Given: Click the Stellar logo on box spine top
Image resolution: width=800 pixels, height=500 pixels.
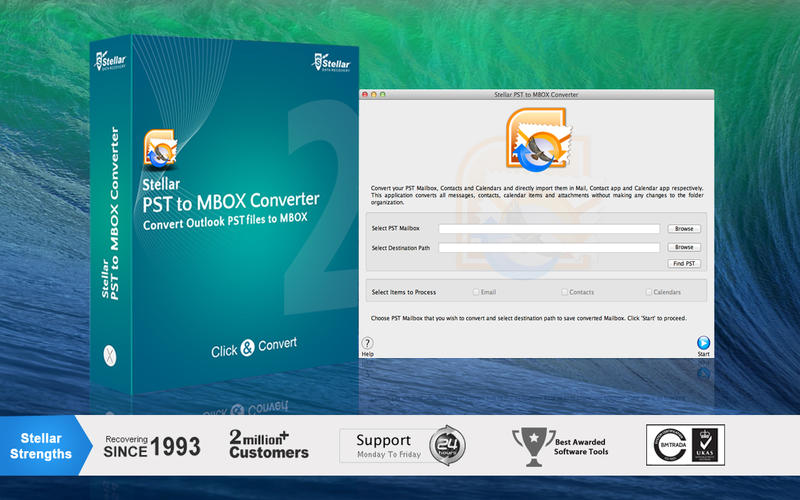Looking at the screenshot, I should click(x=110, y=61).
